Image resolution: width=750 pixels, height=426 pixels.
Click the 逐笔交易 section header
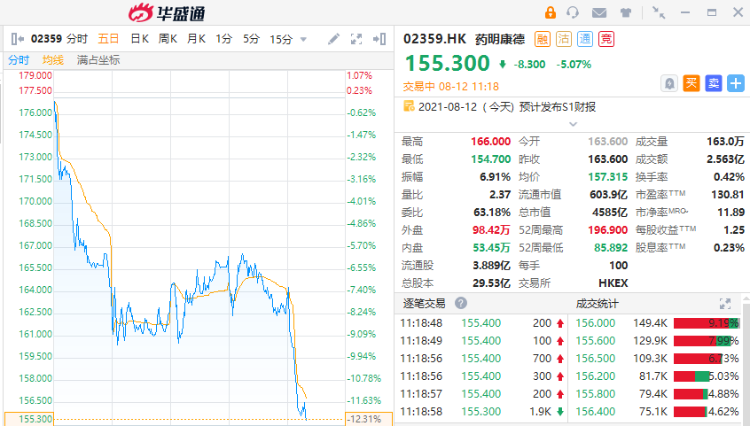coord(424,303)
